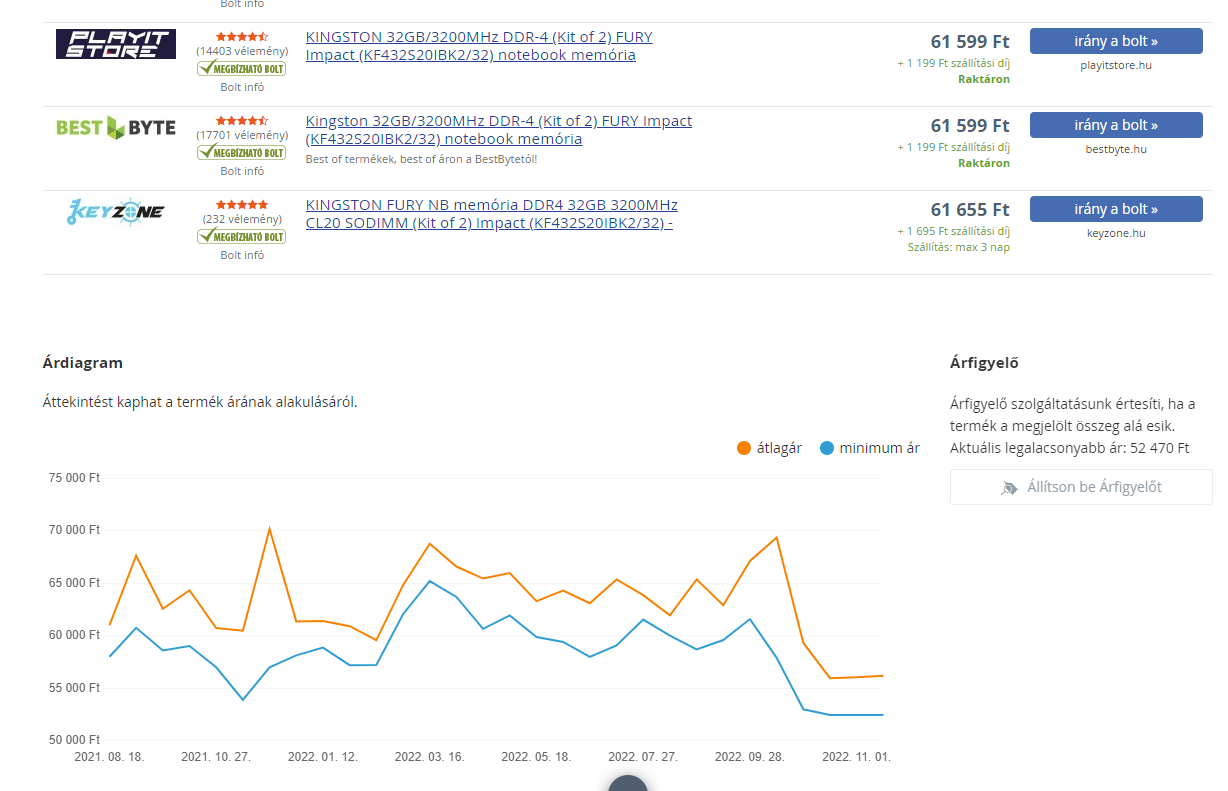Click the 2022. 03. 16. axis label
This screenshot has width=1228, height=791.
coord(430,757)
